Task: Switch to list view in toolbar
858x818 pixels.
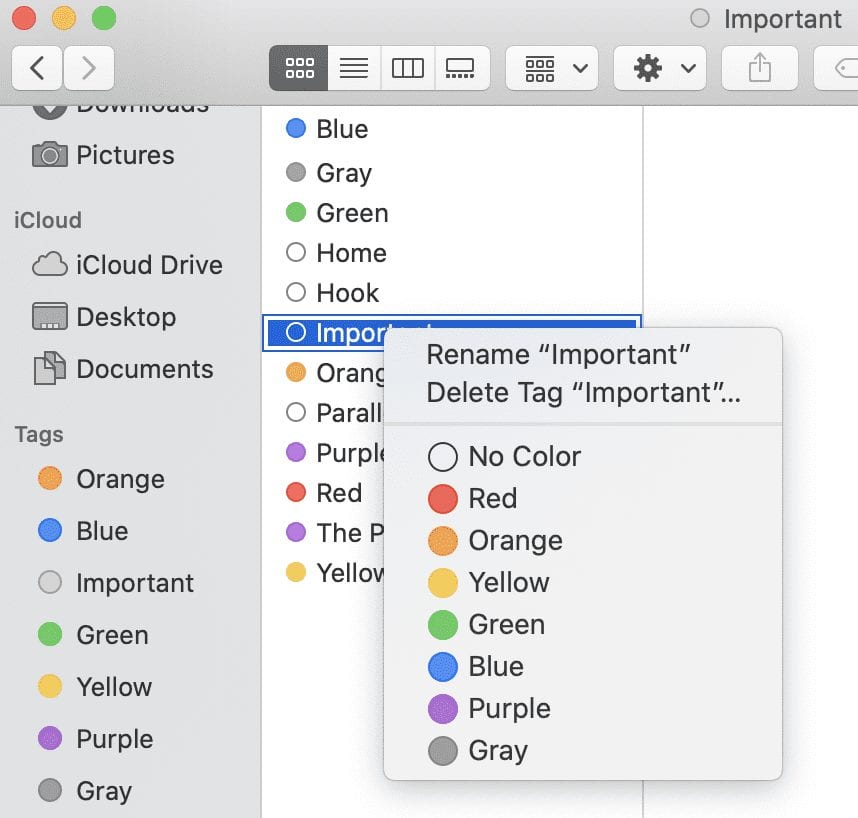Action: click(x=354, y=68)
